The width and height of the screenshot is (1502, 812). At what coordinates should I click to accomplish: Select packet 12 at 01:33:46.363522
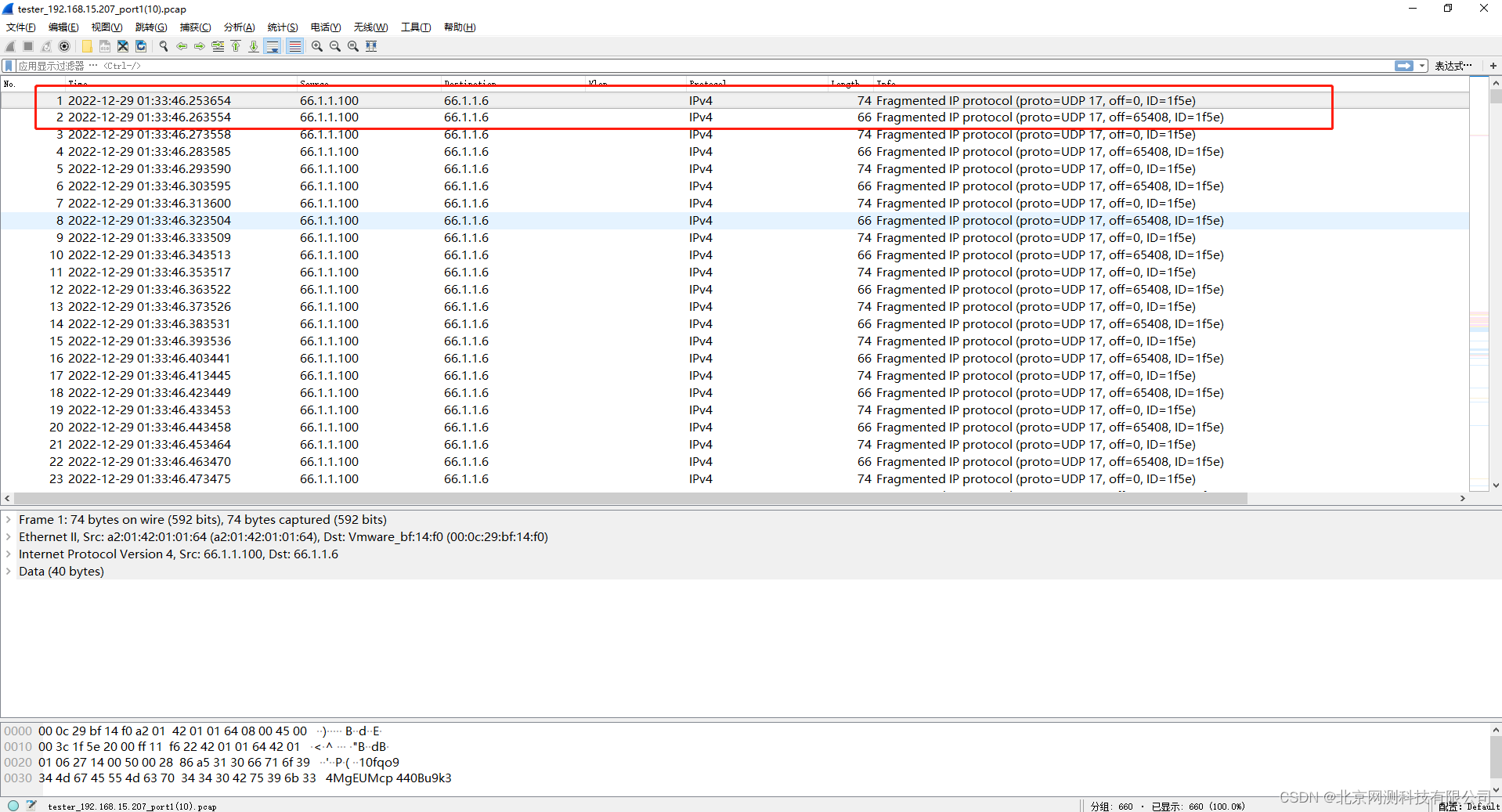[735, 290]
